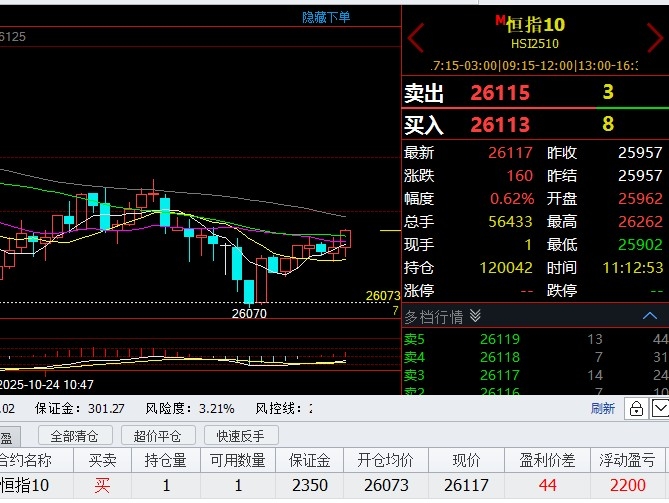Click the 幅度 value 0.62%
Viewport: 669px width, 503px height.
click(512, 199)
